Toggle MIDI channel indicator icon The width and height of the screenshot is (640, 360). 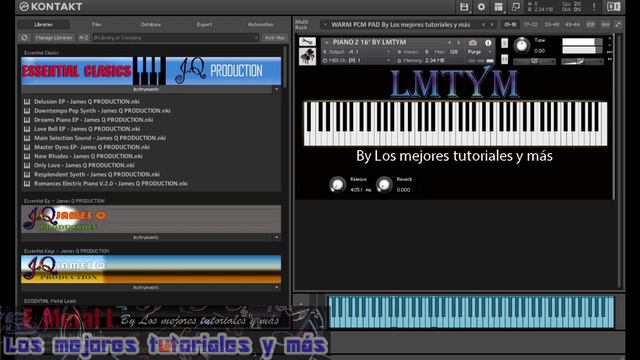[325, 60]
